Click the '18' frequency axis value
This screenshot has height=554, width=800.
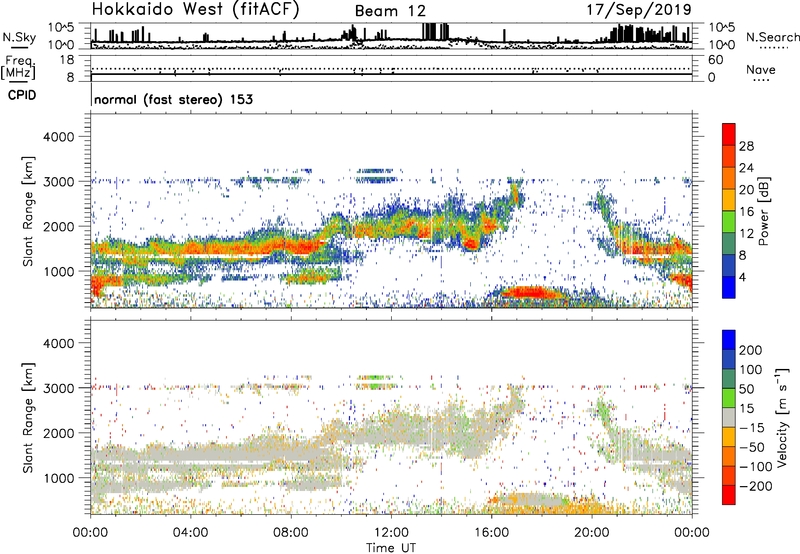tap(67, 60)
